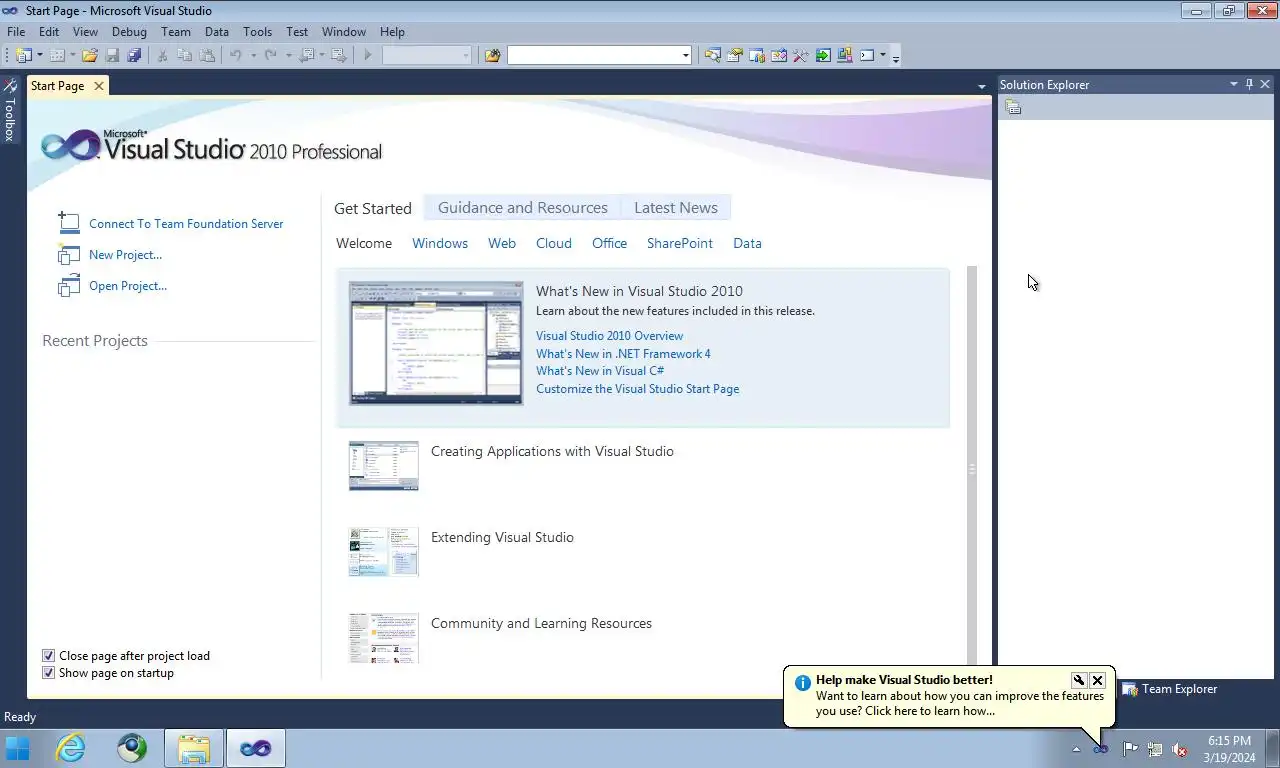This screenshot has height=768, width=1280.
Task: Click the wrench icon on the notification balloon
Action: coord(1079,680)
